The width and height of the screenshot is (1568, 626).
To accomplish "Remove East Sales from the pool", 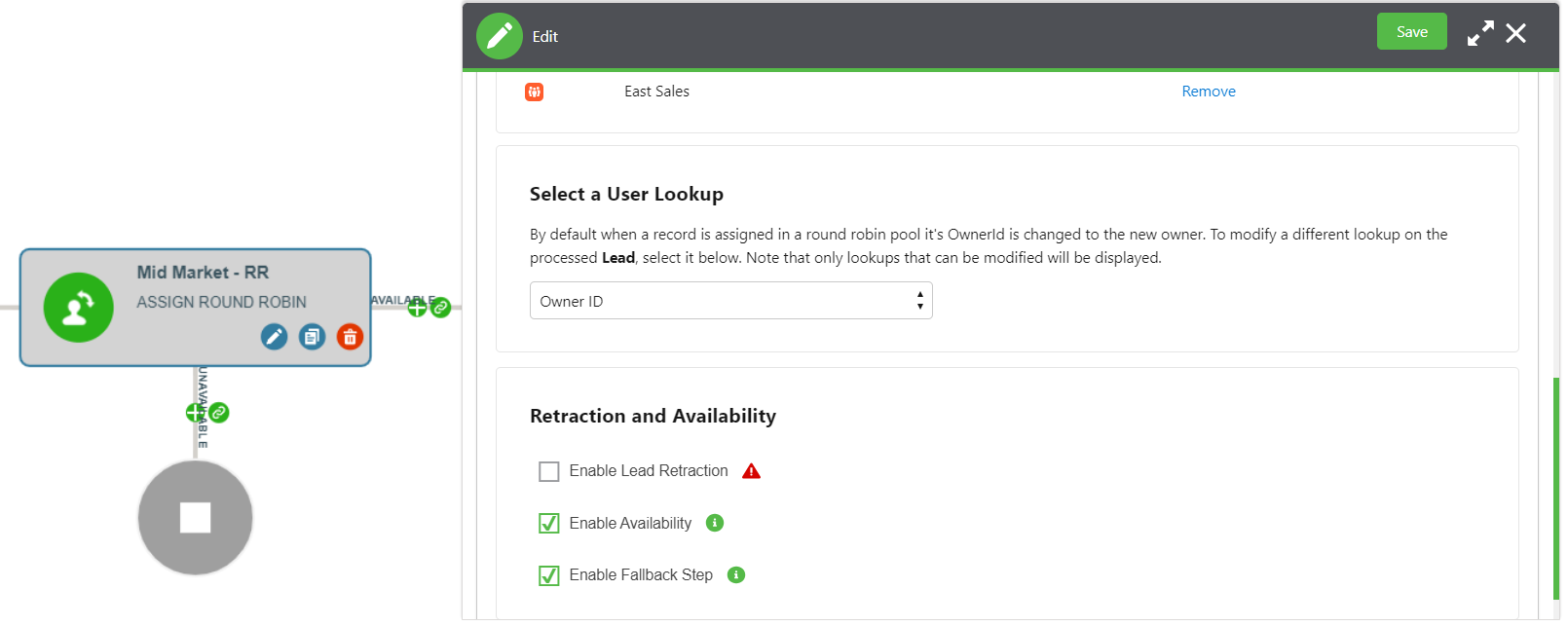I will [1208, 92].
